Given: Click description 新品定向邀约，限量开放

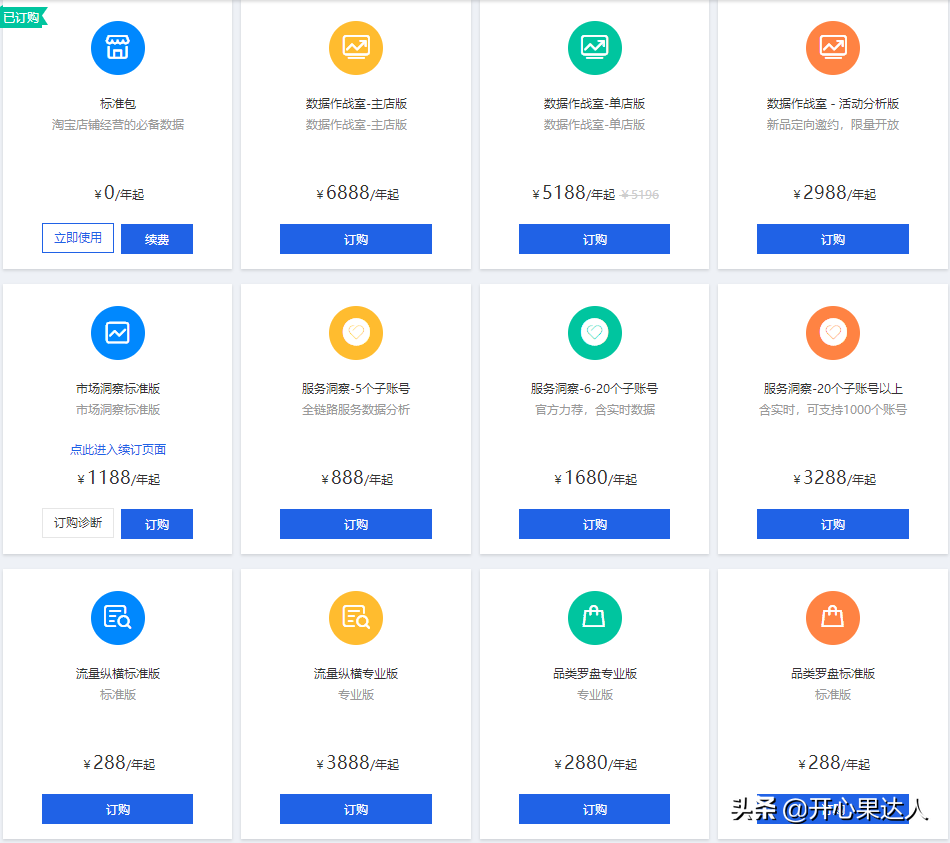Looking at the screenshot, I should [832, 125].
